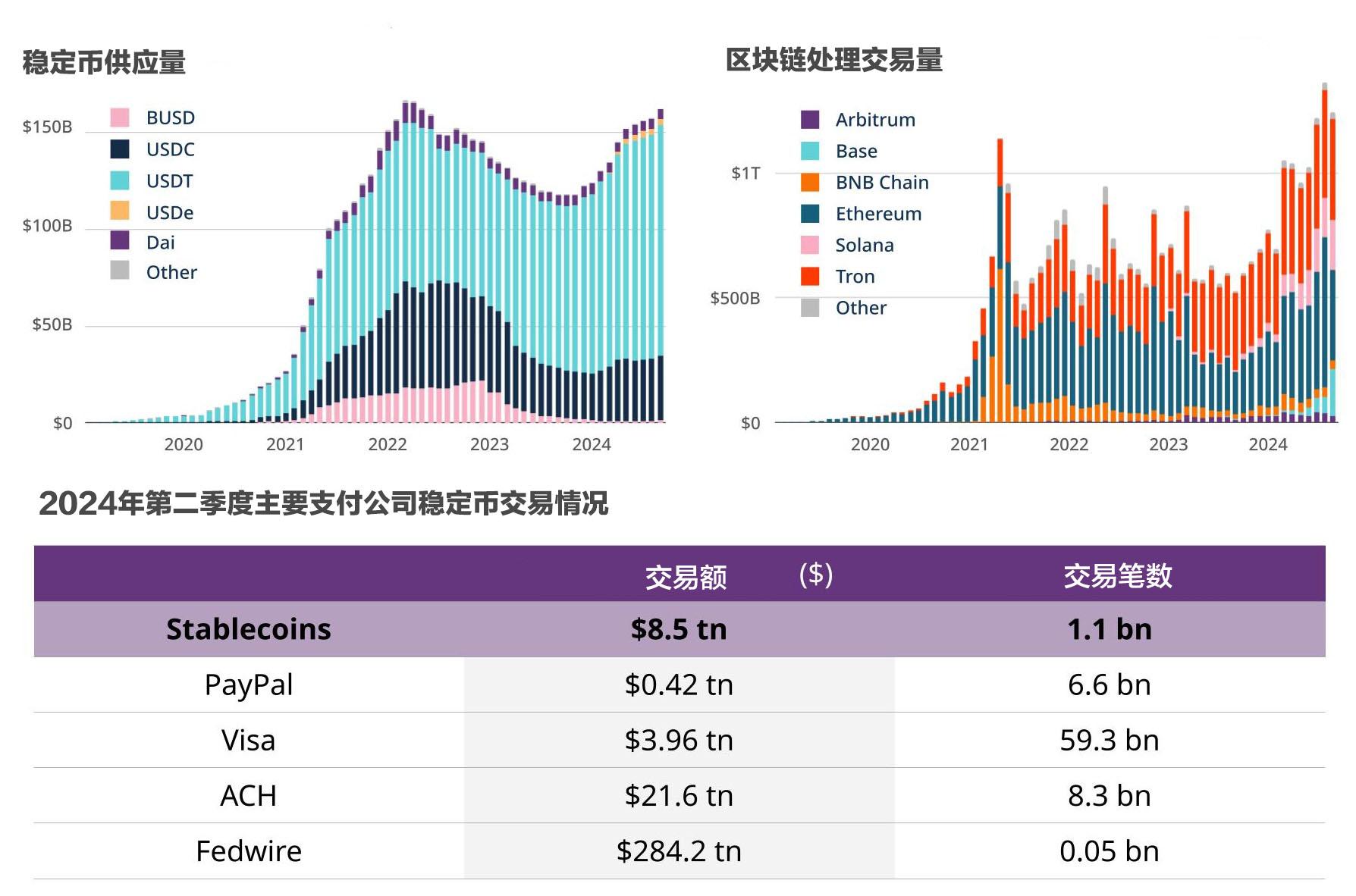Click the ACH row label
The height and width of the screenshot is (896, 1356).
(249, 795)
